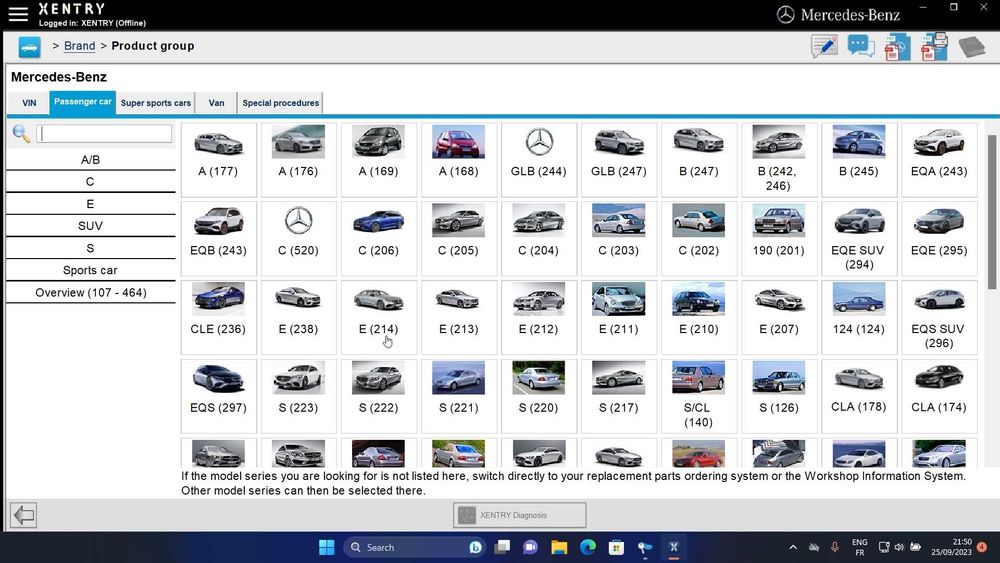Click the PDF icon with the clock

pyautogui.click(x=897, y=47)
